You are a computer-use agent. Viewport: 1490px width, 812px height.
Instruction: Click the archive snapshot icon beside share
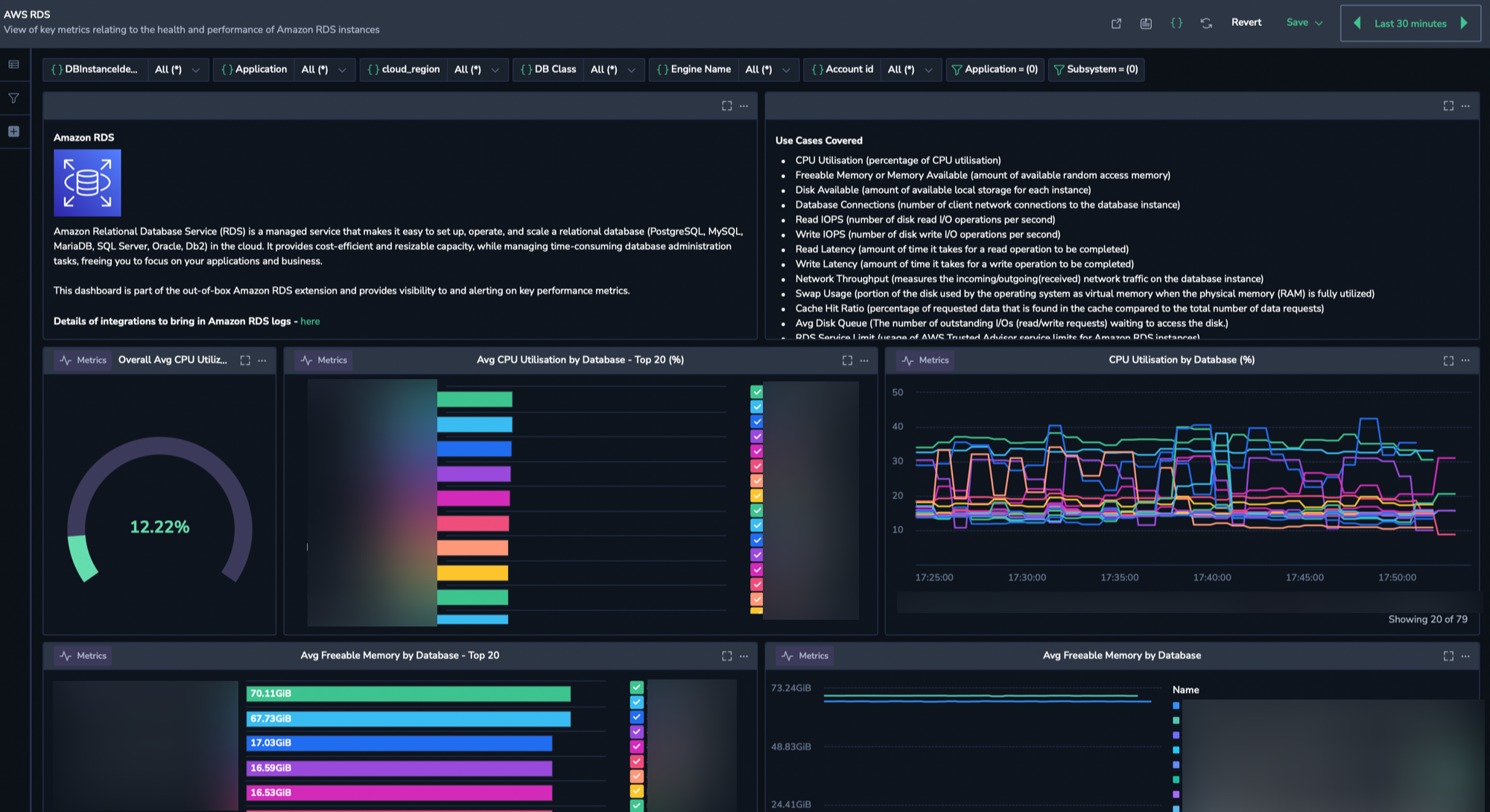tap(1146, 23)
